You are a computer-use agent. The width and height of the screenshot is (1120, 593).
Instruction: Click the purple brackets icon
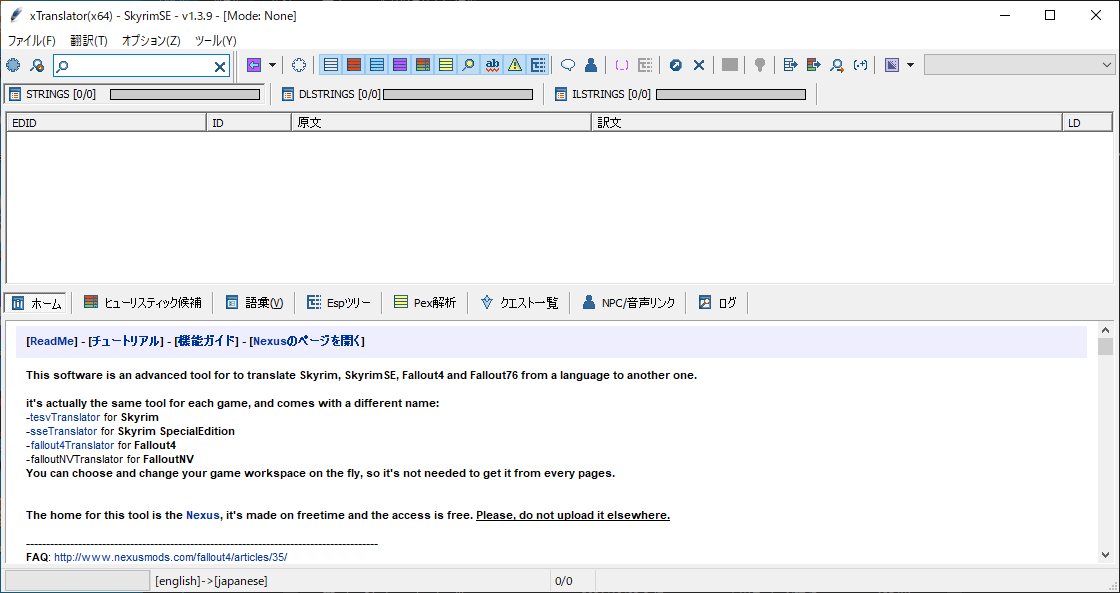(x=622, y=66)
